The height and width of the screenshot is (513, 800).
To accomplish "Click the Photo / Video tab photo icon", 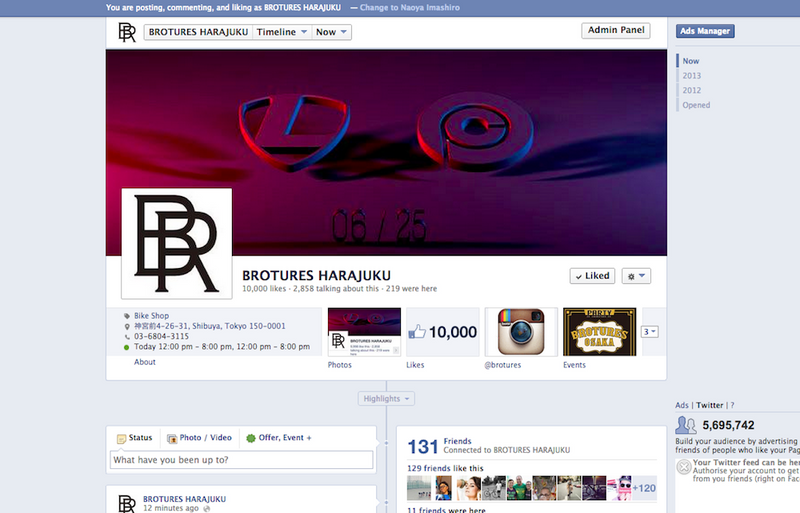I will pyautogui.click(x=172, y=438).
